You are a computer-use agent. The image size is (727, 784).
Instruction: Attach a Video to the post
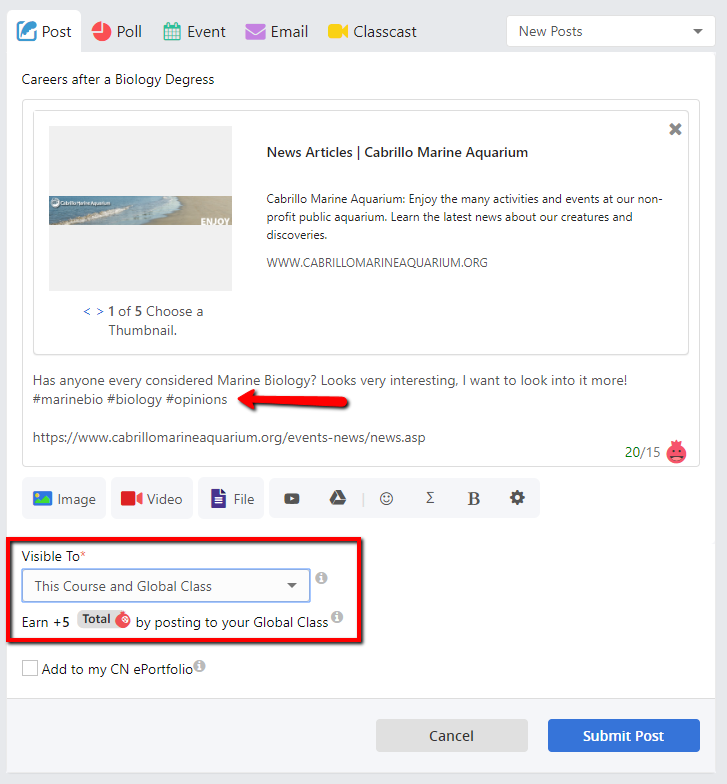tap(152, 498)
